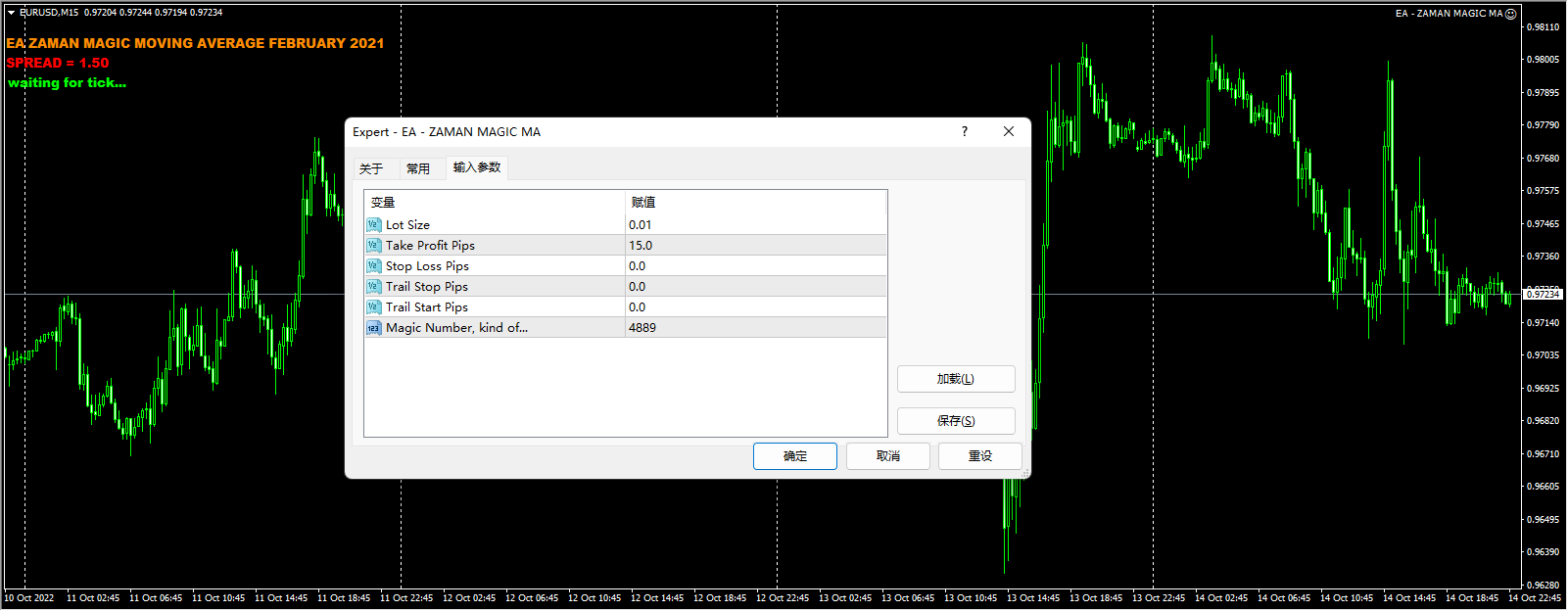Click the Trail Stop Pips row icon
1568x611 pixels.
(373, 287)
